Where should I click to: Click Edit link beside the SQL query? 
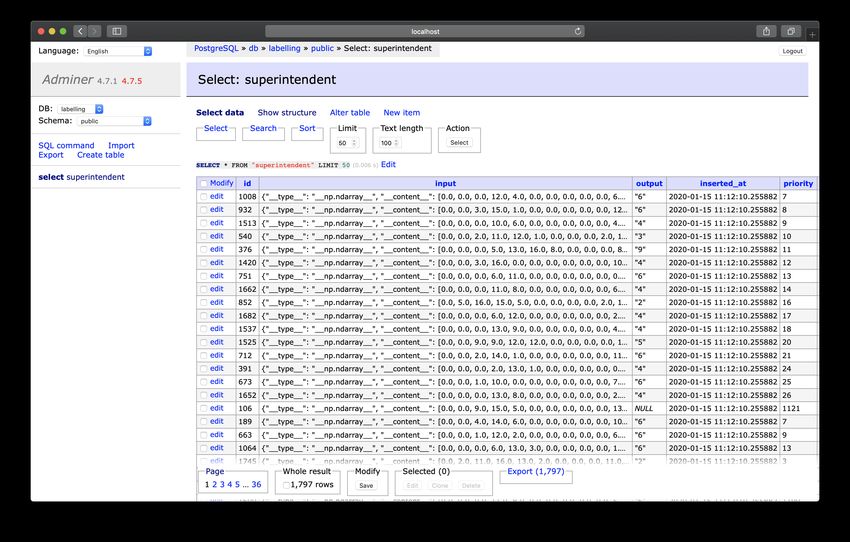click(x=388, y=164)
